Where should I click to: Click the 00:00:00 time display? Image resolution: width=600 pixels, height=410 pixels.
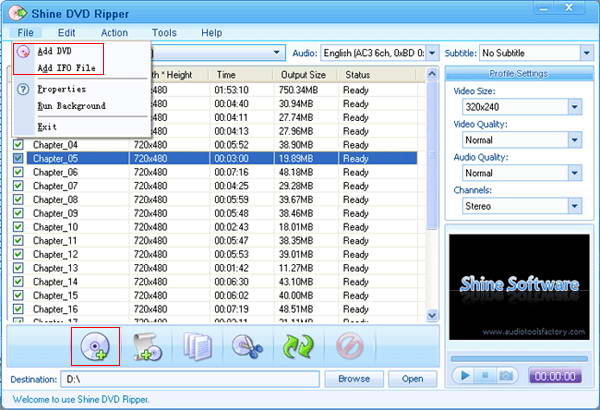[554, 376]
